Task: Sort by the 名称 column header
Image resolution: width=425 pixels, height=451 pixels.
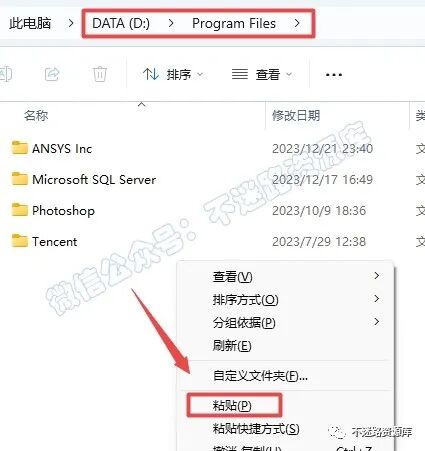Action: [36, 116]
